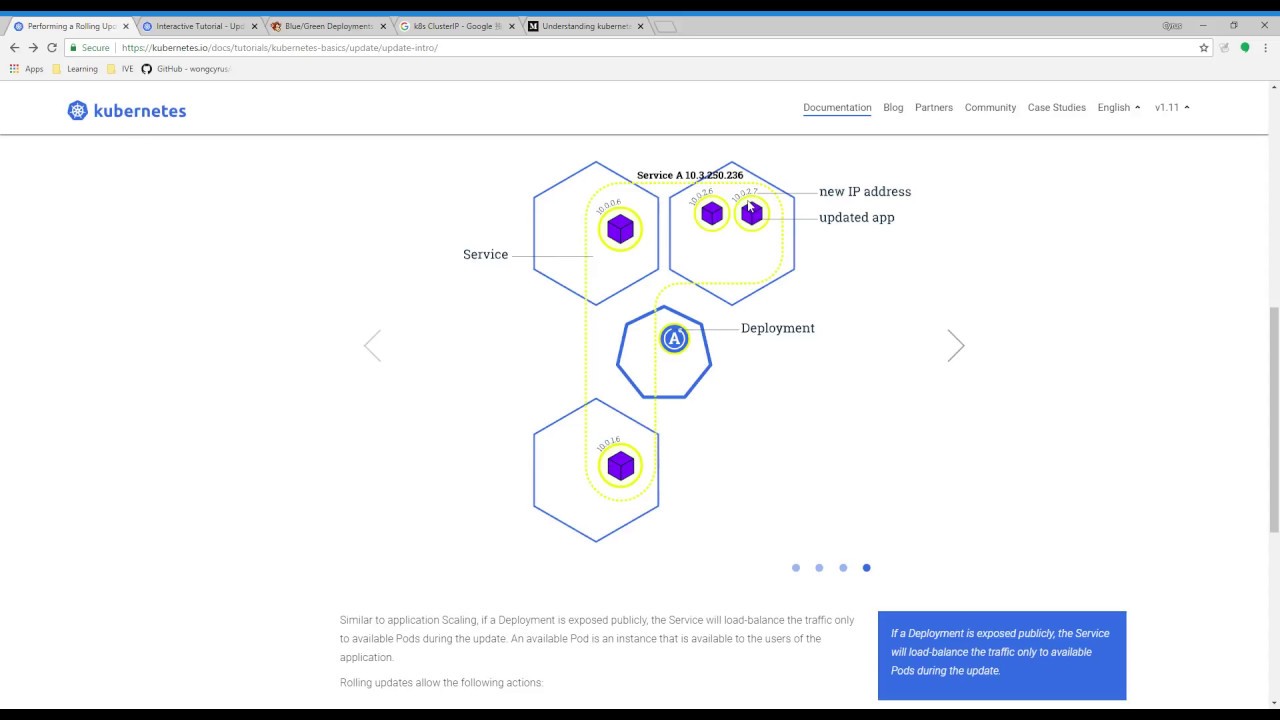1280x720 pixels.
Task: Click 'Rolling updates allow the following actions' text
Action: tap(441, 682)
